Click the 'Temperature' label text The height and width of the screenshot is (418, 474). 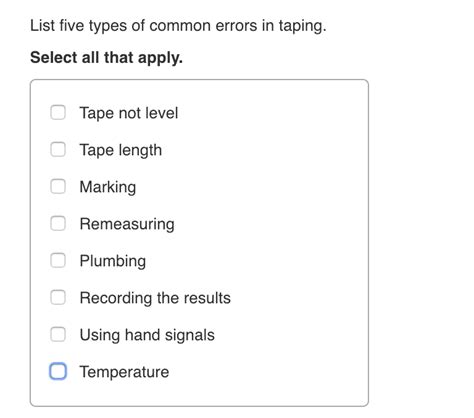click(x=124, y=372)
